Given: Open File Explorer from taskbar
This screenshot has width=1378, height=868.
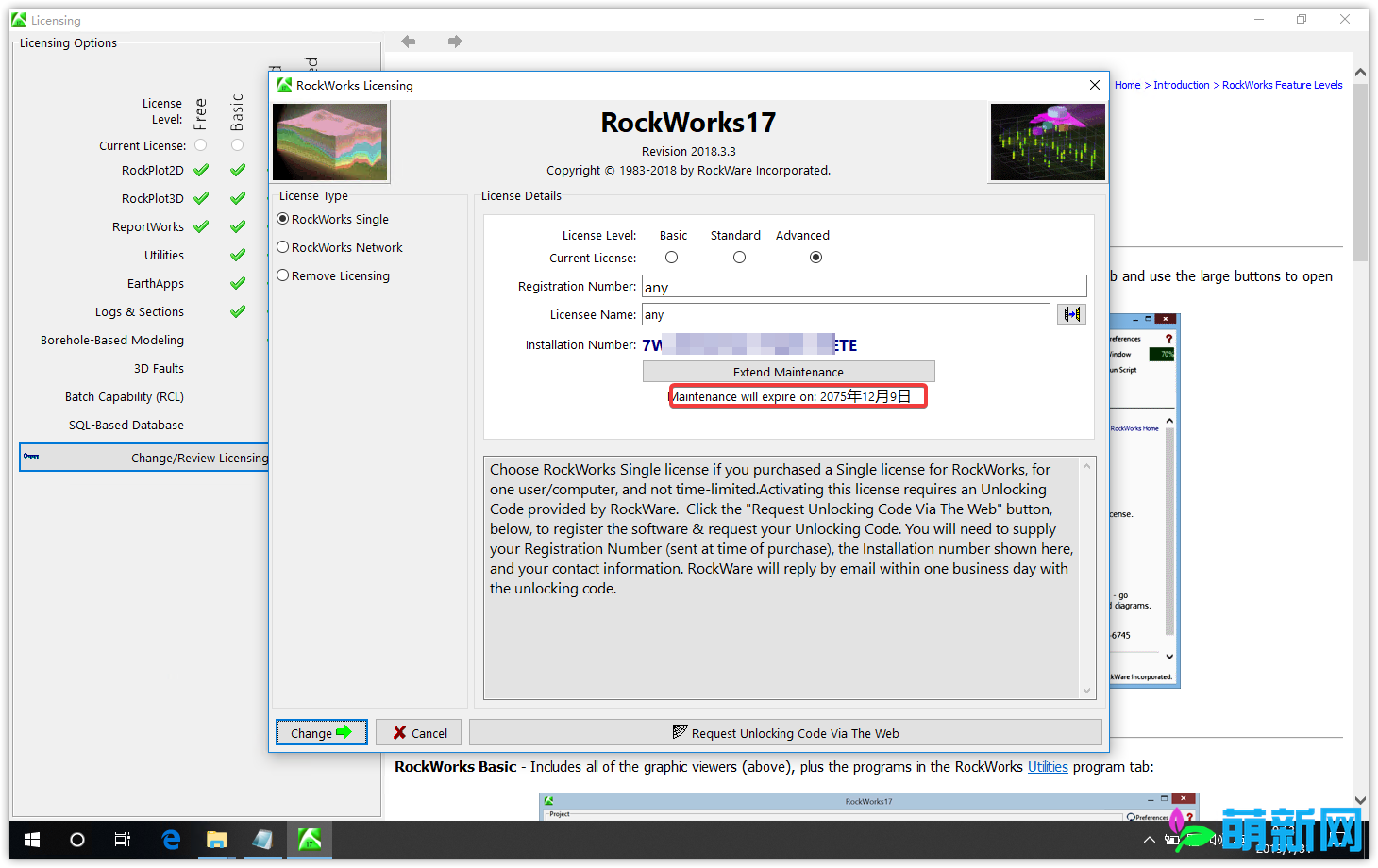Looking at the screenshot, I should [x=217, y=840].
